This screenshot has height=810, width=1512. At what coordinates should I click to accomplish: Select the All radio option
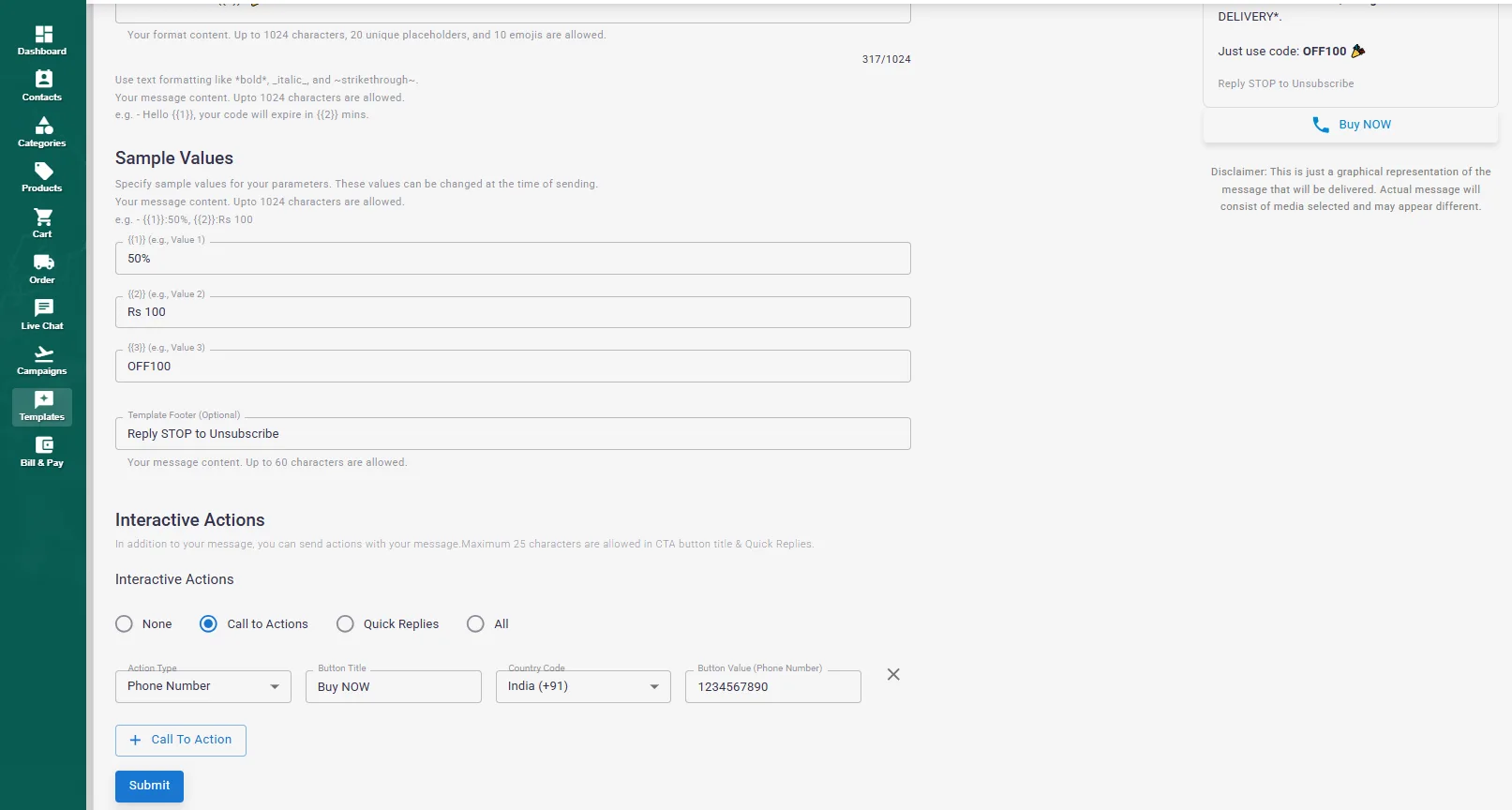pos(475,624)
